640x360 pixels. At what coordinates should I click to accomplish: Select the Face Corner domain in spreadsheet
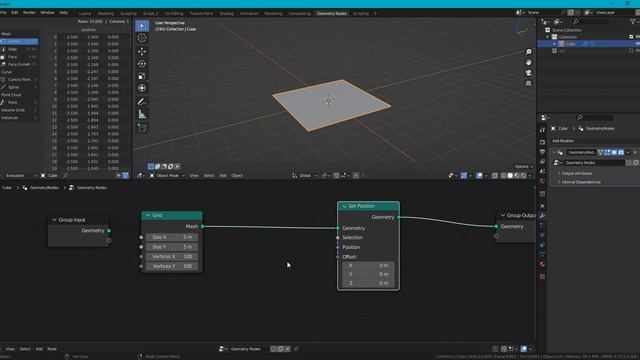click(19, 64)
